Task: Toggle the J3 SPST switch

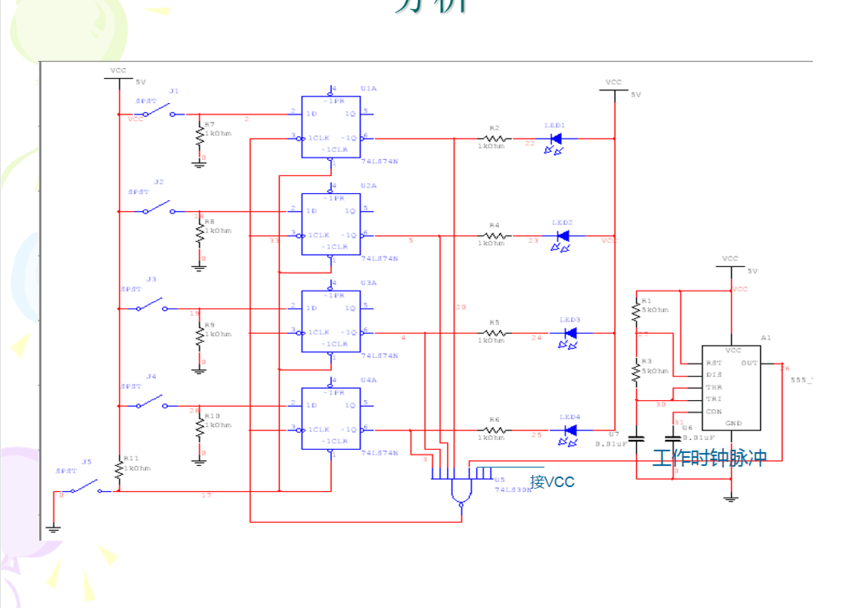Action: [x=150, y=306]
